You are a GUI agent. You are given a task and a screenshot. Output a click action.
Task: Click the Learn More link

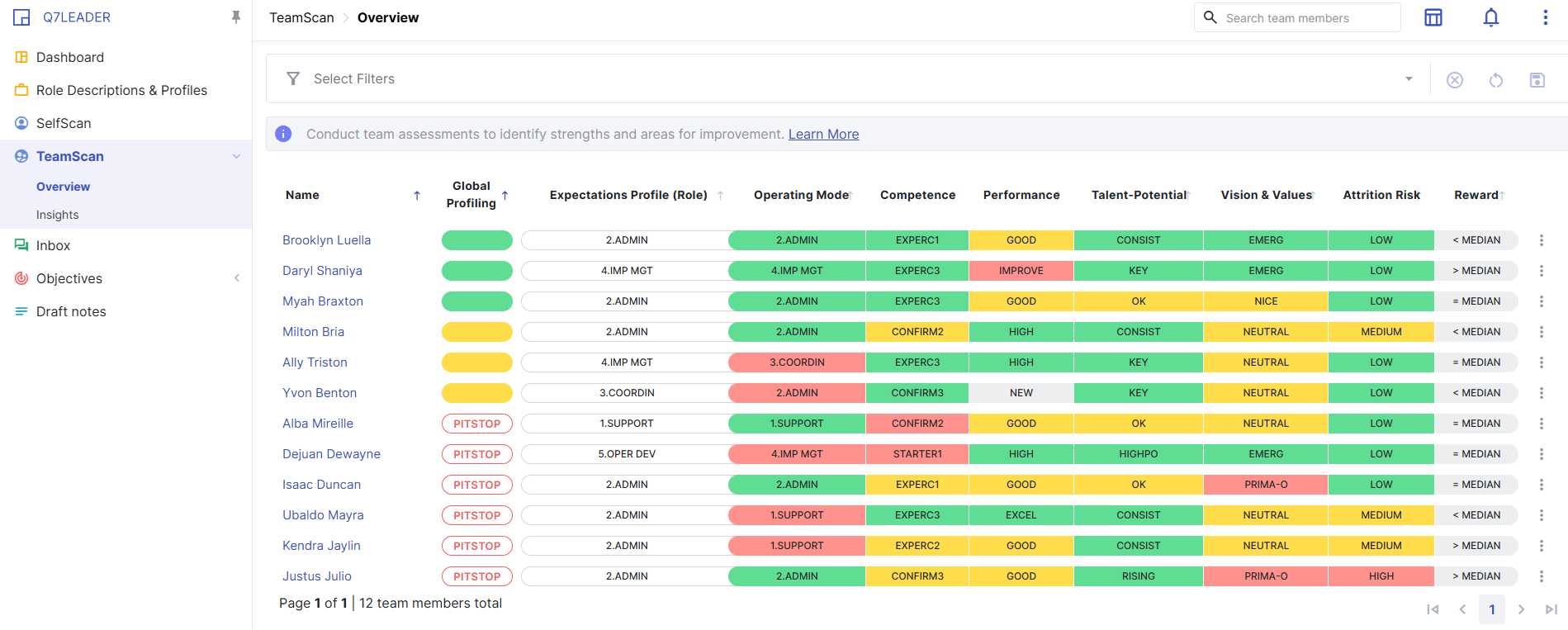click(x=823, y=134)
